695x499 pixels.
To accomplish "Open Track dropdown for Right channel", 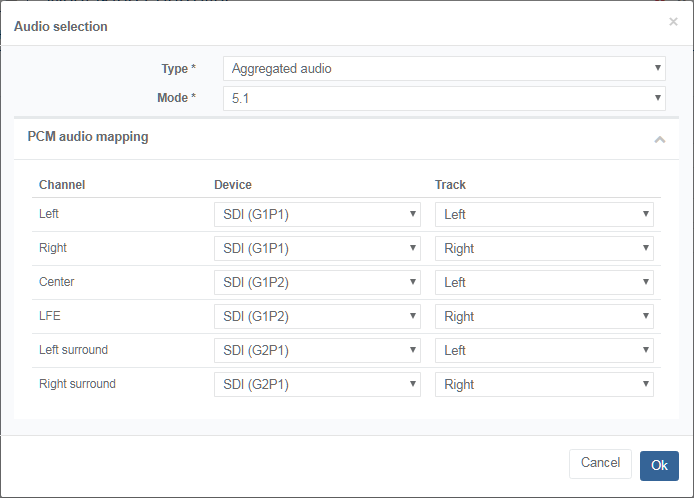I will (x=544, y=248).
